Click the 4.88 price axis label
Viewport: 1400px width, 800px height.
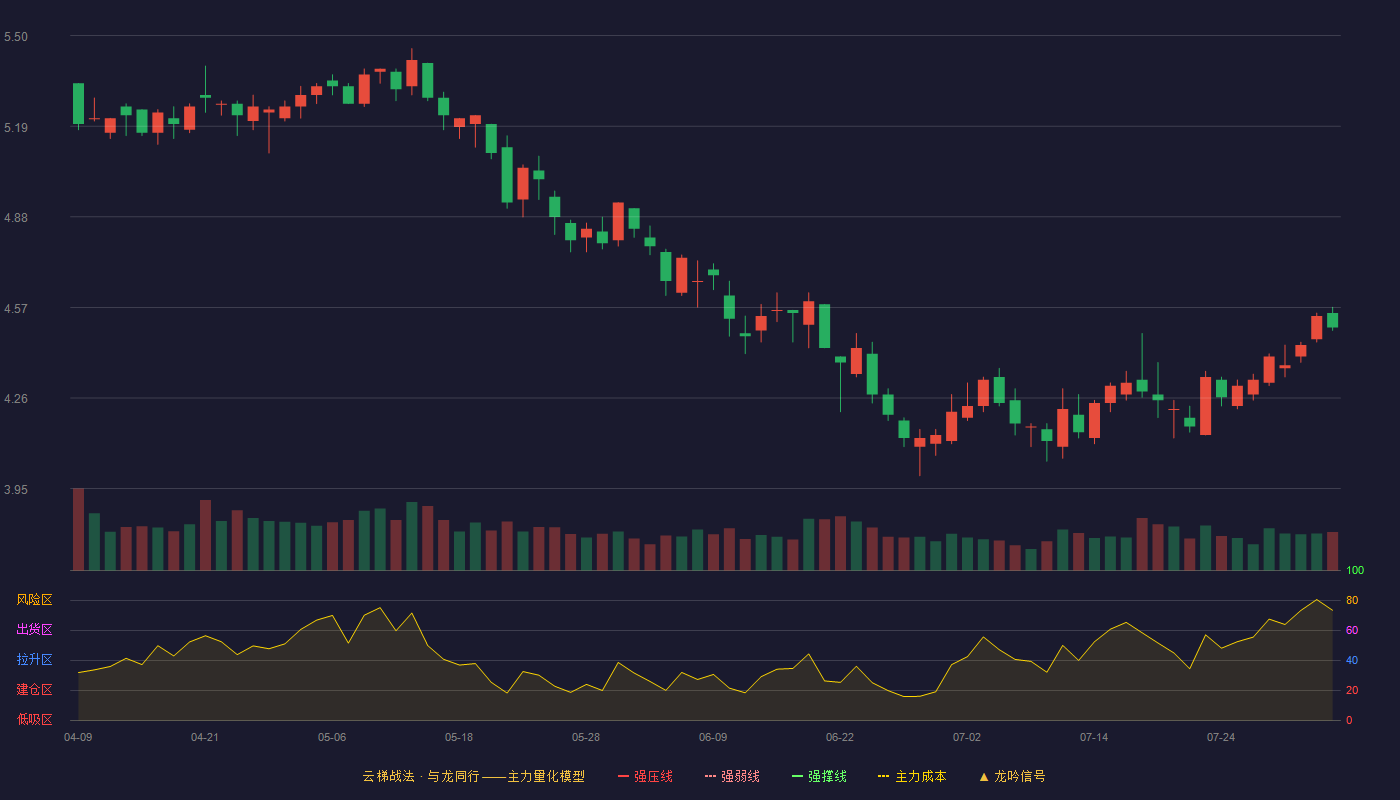16,218
